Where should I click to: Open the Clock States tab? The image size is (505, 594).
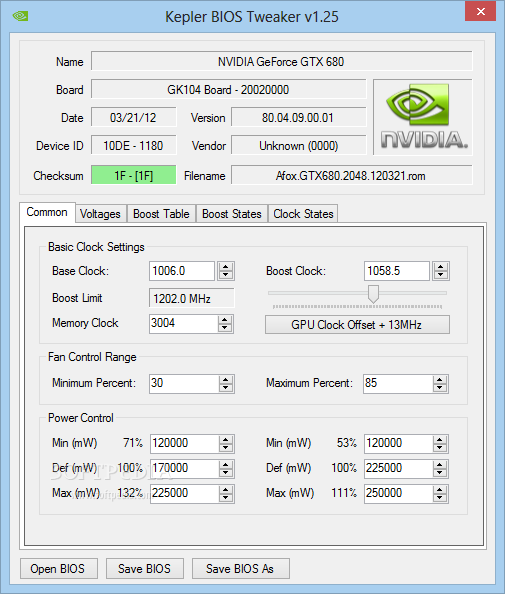tap(303, 214)
